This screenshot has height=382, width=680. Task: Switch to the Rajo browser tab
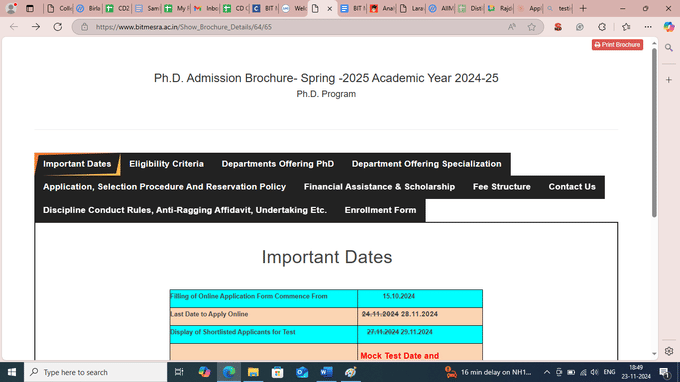500,8
